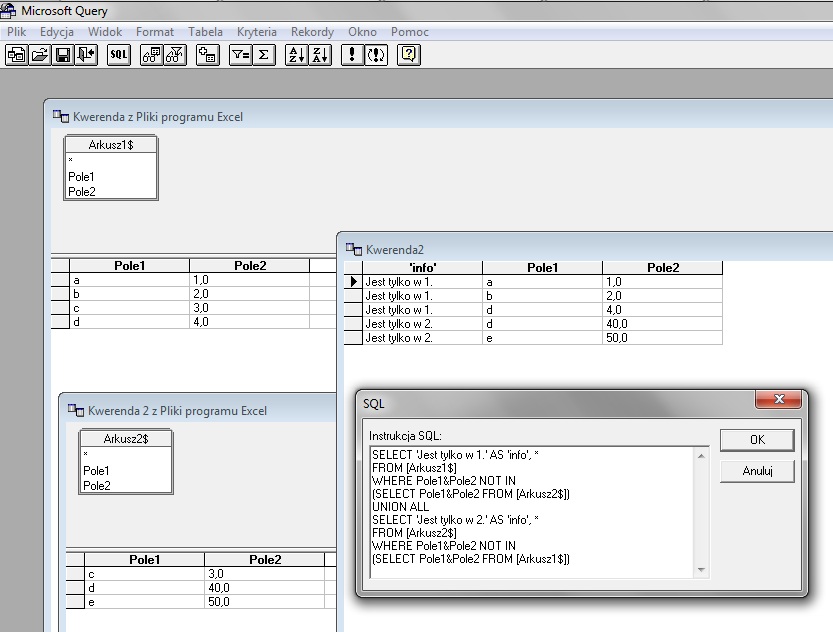Open a saved query with the folder icon
833x632 pixels.
pos(40,55)
